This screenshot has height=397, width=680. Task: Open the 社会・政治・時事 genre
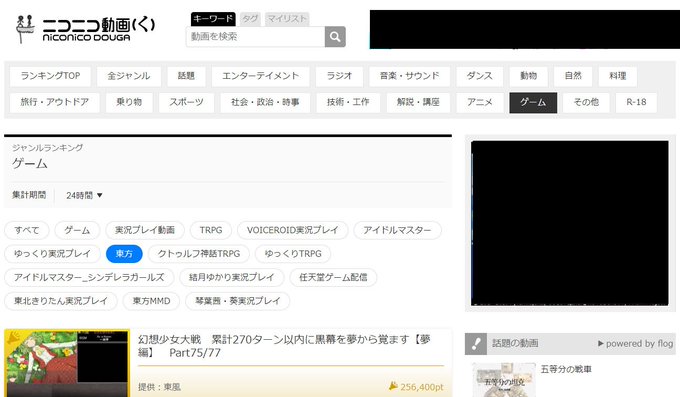click(265, 102)
